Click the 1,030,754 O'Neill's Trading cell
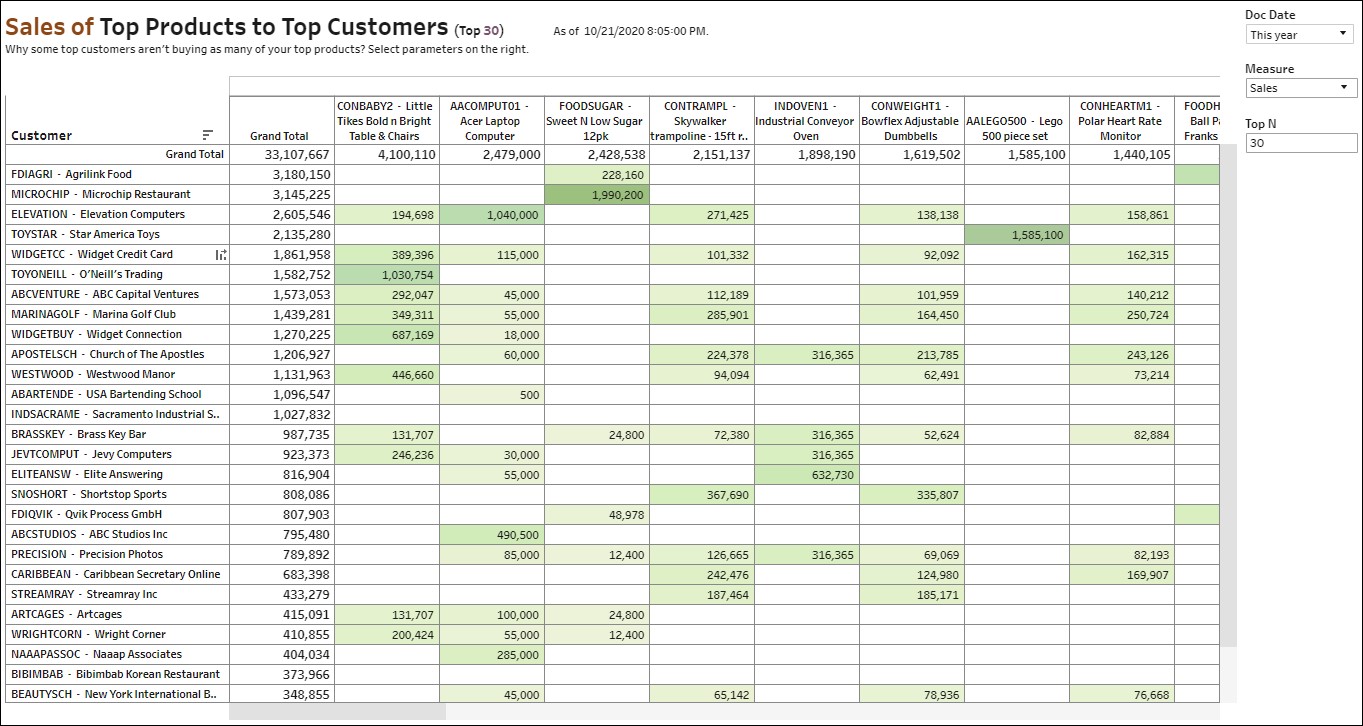 tap(386, 274)
